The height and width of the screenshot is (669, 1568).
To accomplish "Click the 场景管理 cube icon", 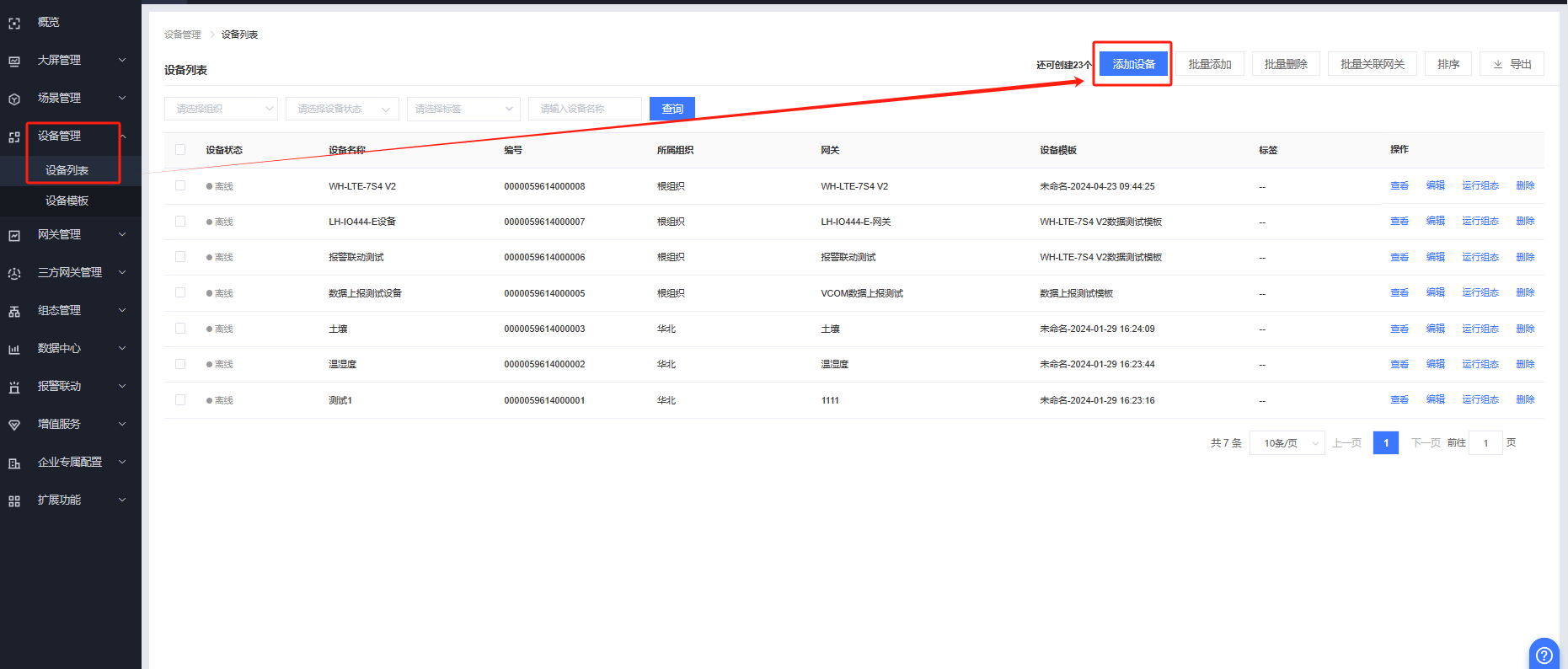I will pyautogui.click(x=14, y=99).
